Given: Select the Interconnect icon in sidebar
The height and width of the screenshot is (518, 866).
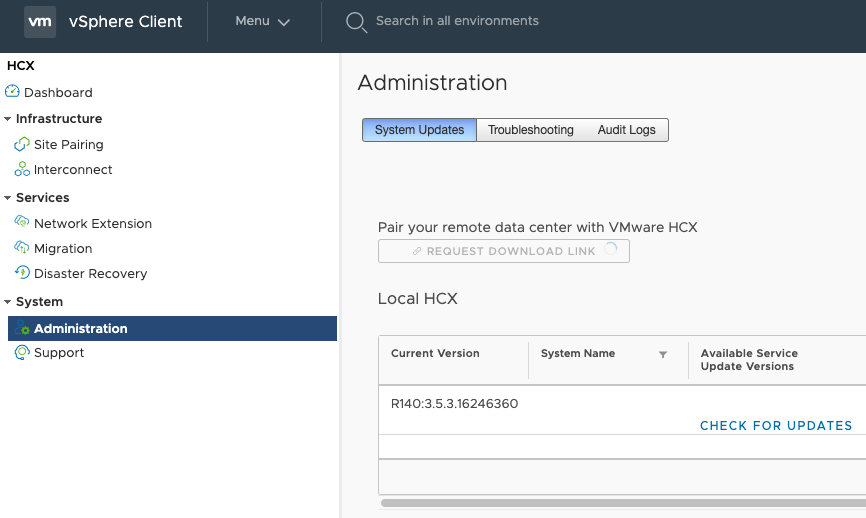Looking at the screenshot, I should click(22, 169).
